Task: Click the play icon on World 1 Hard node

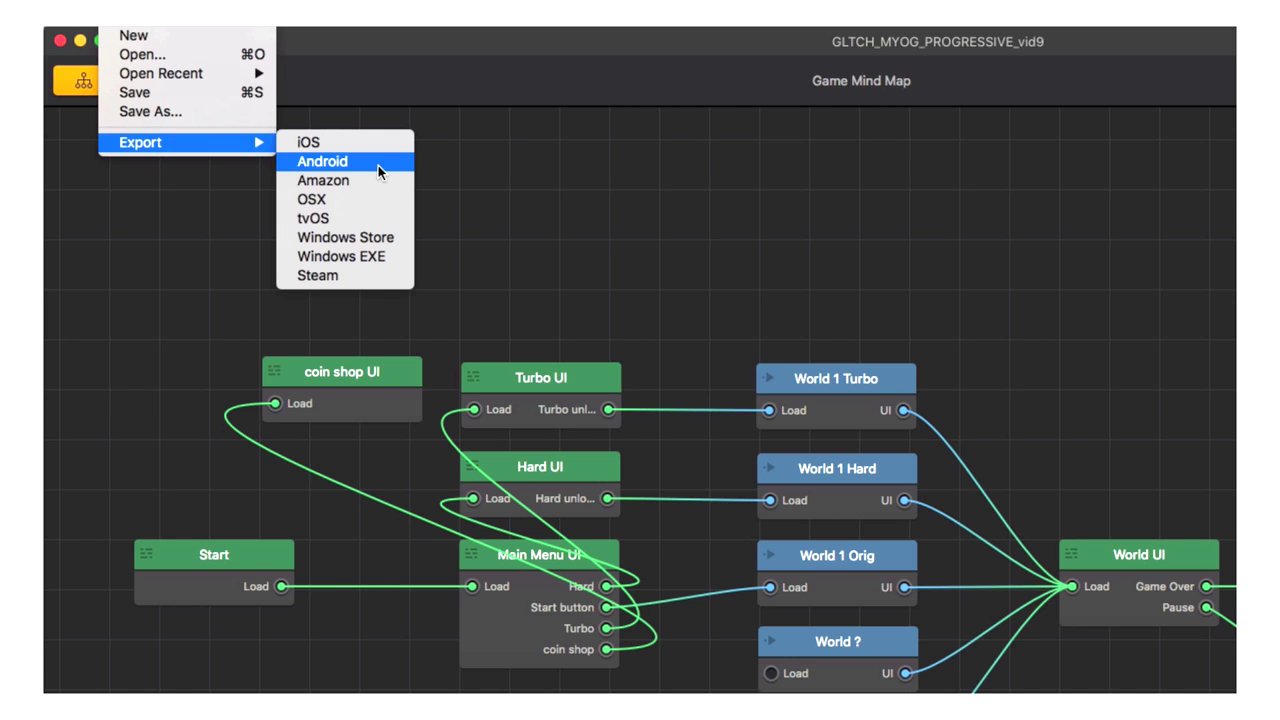Action: pyautogui.click(x=769, y=468)
